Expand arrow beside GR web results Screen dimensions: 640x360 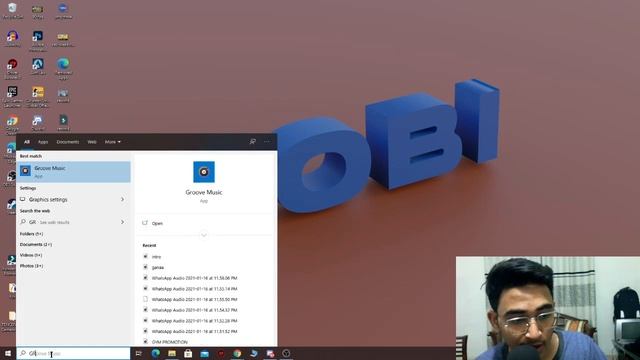click(x=122, y=222)
